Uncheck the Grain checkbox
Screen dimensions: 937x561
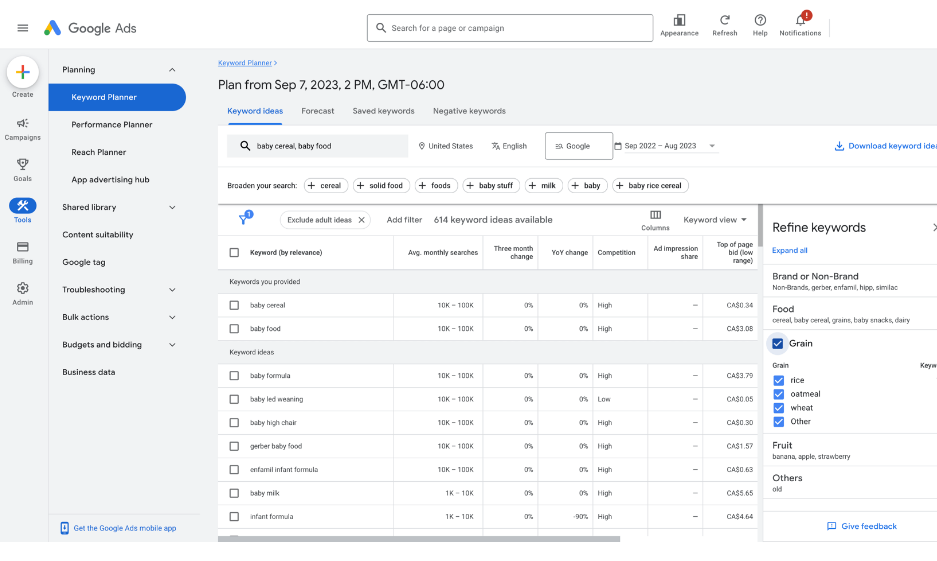click(778, 343)
